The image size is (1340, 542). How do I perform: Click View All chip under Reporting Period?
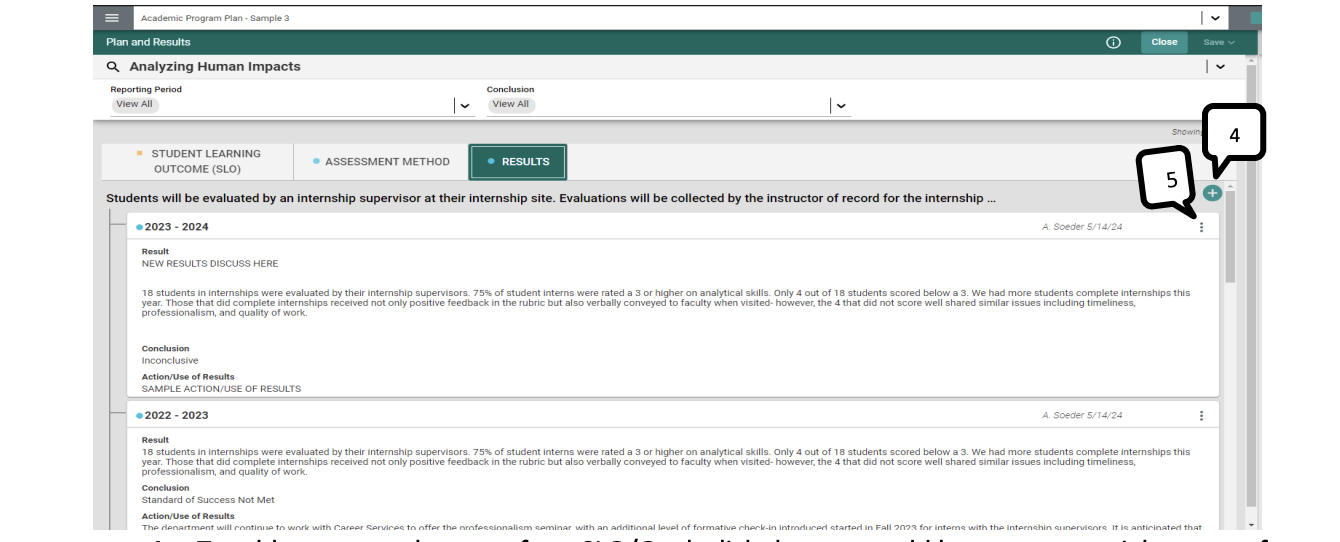134,104
